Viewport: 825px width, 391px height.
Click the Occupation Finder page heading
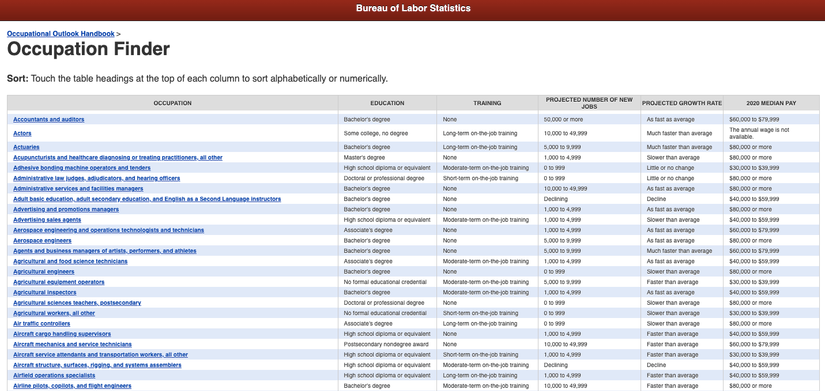point(88,49)
